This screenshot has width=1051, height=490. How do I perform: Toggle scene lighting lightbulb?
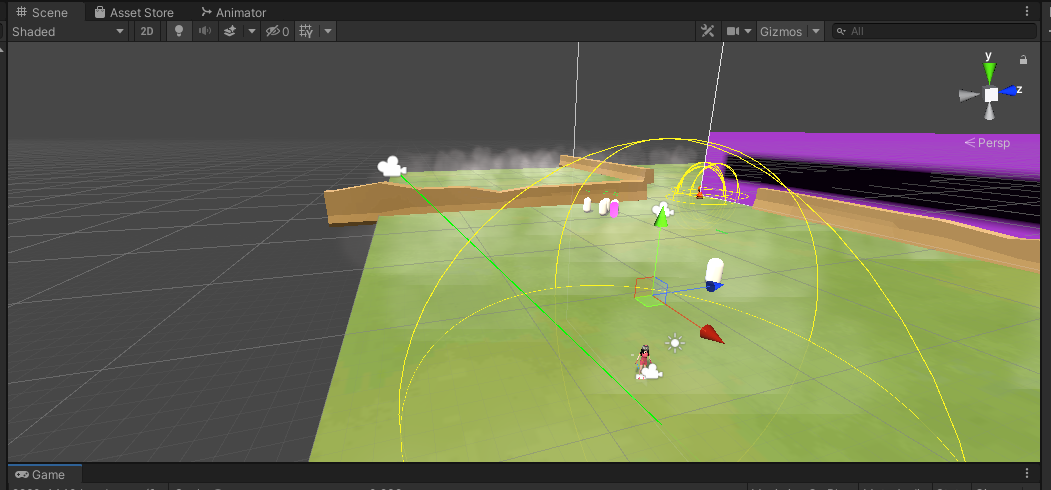click(178, 32)
